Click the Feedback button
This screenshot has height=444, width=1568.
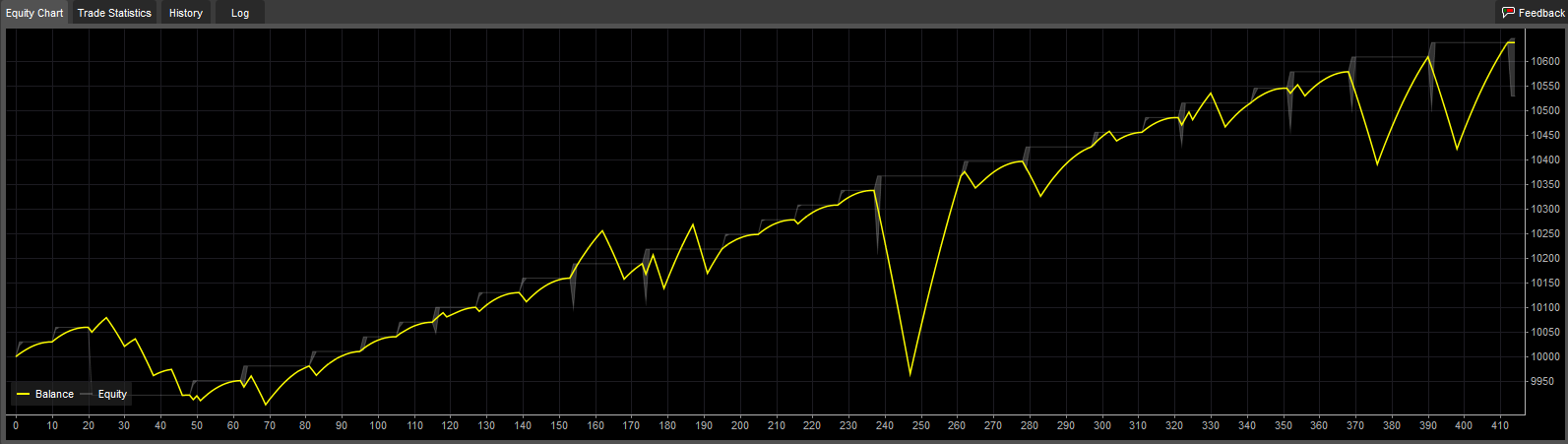[x=1533, y=13]
